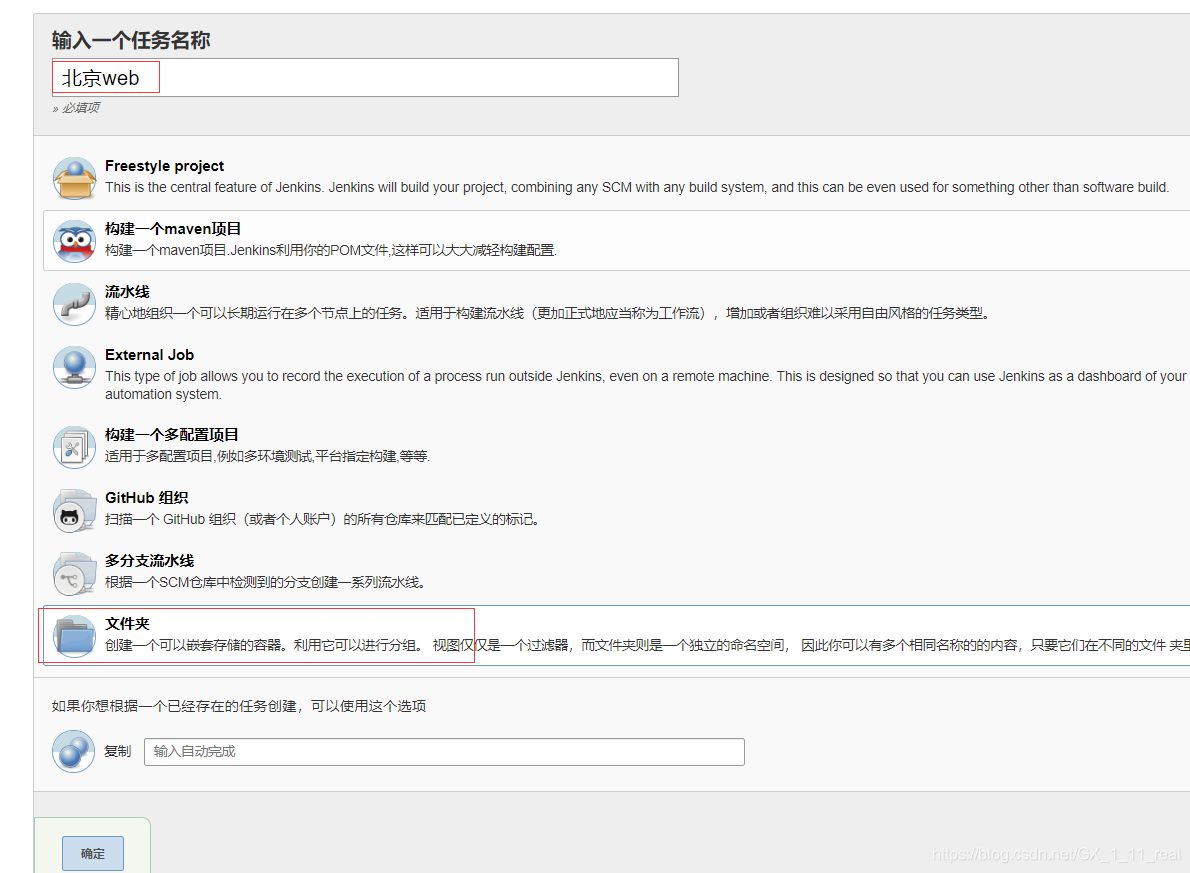Image resolution: width=1190 pixels, height=873 pixels.
Task: Pick the 构建一个多配置项目 title
Action: pos(172,435)
